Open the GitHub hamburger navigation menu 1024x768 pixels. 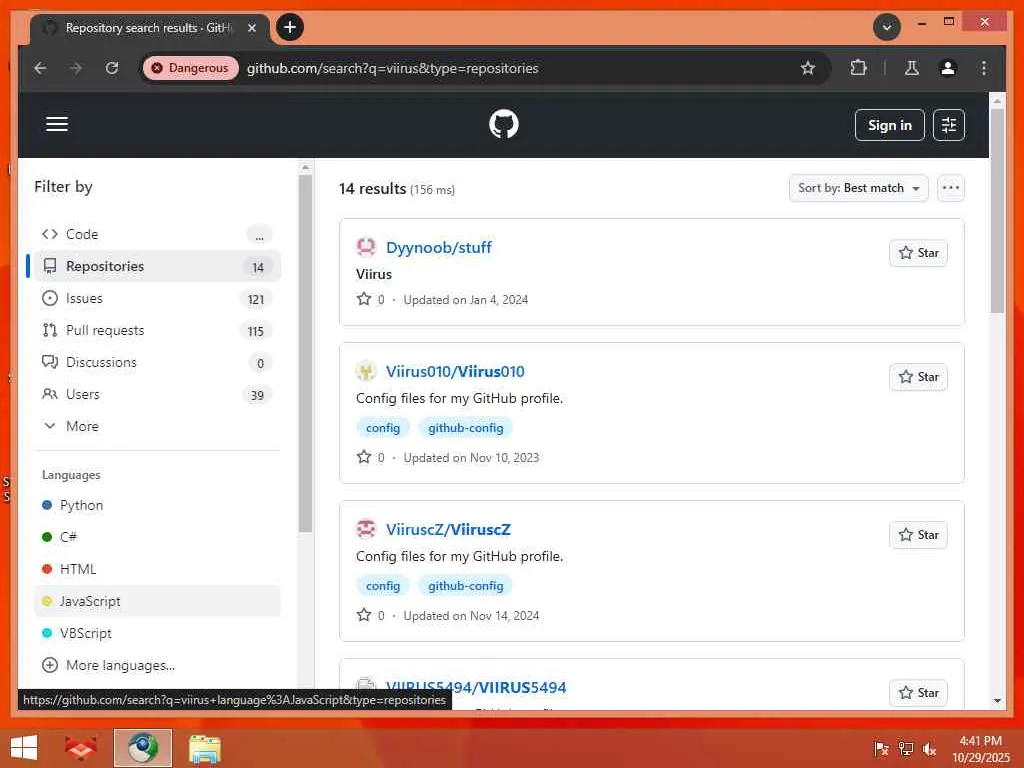click(57, 124)
